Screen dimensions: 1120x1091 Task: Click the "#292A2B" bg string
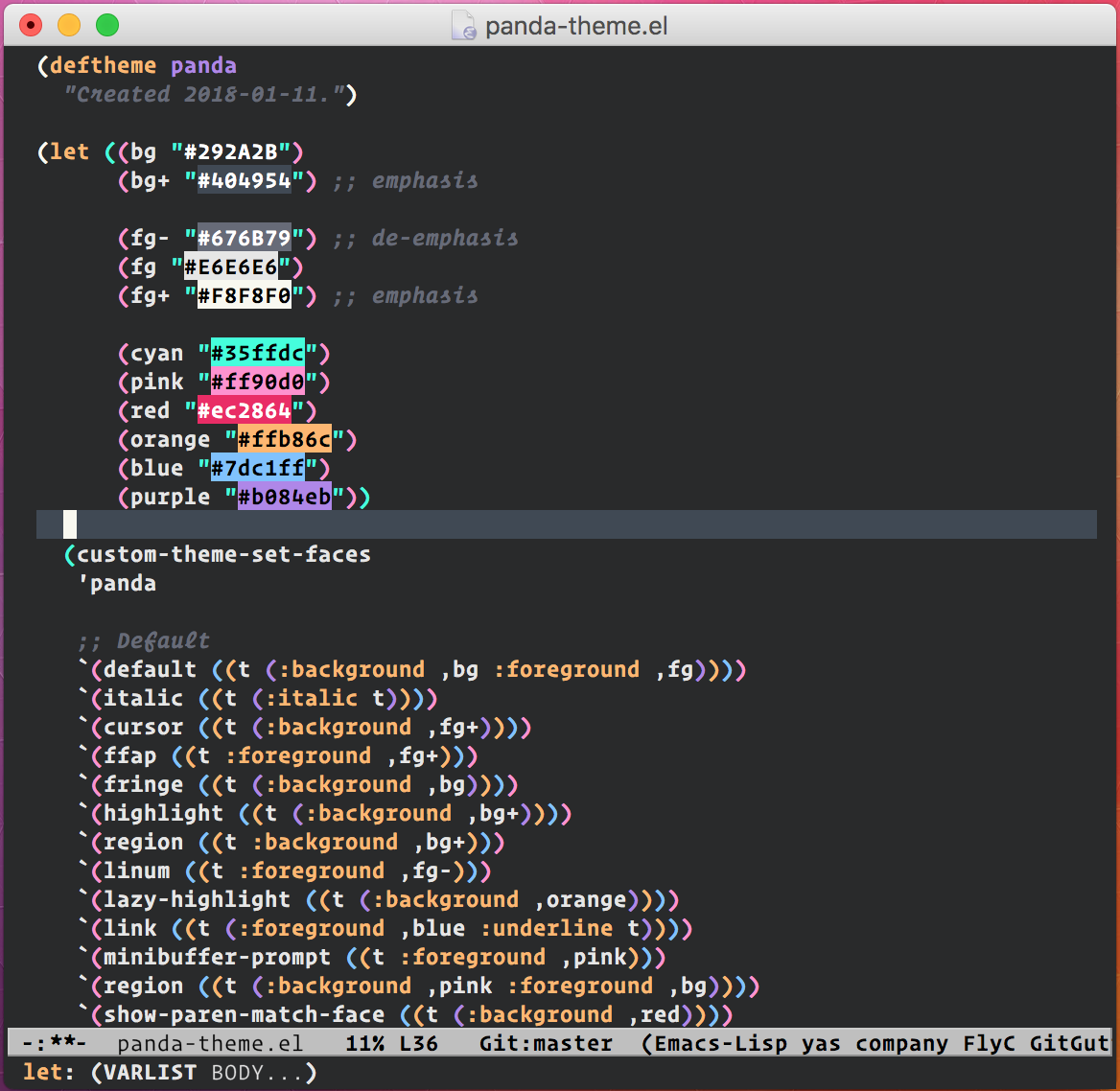(231, 151)
